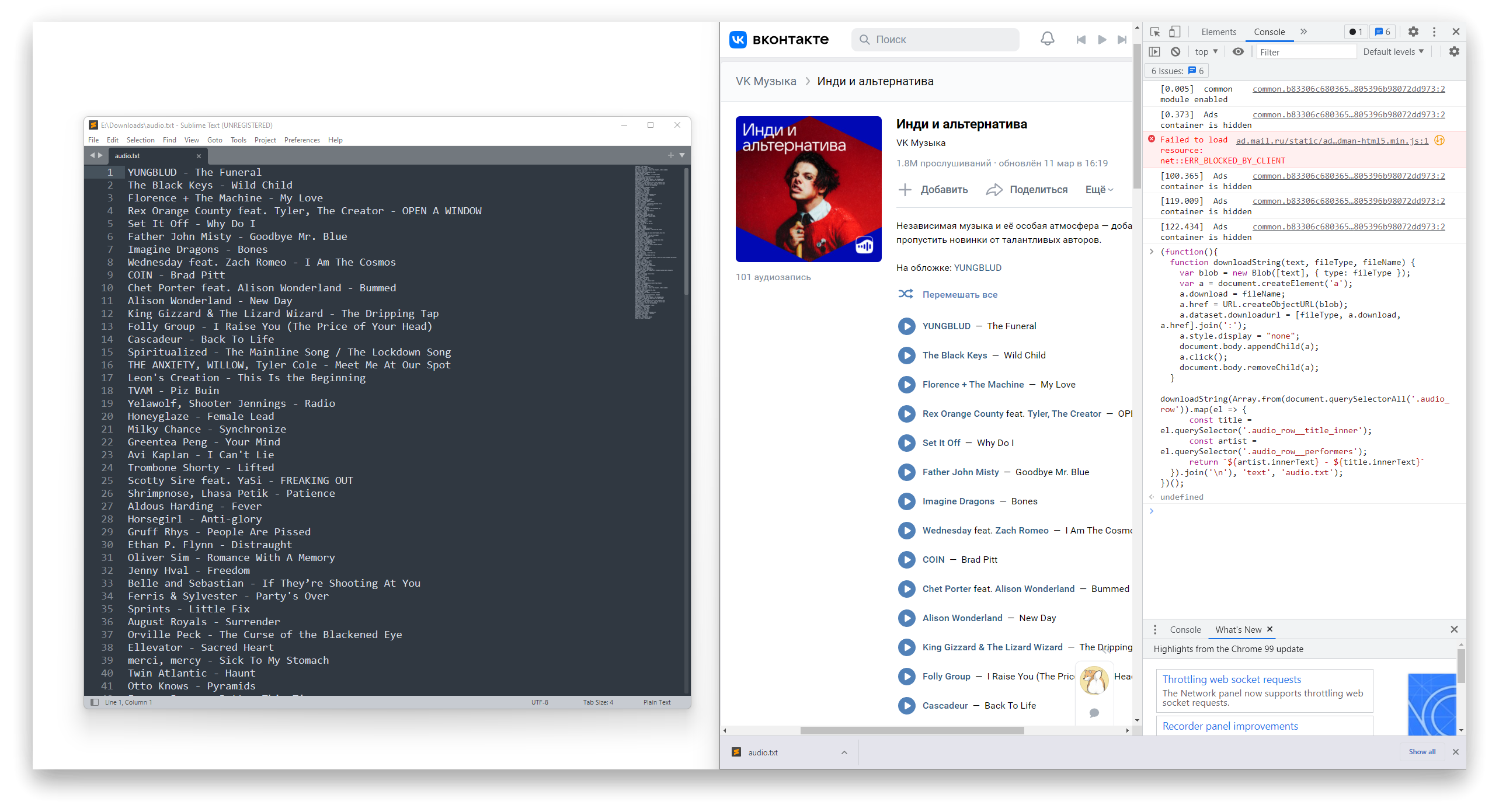The height and width of the screenshot is (812, 1499).
Task: Play Imagine Dragons Bones track
Action: 906,501
